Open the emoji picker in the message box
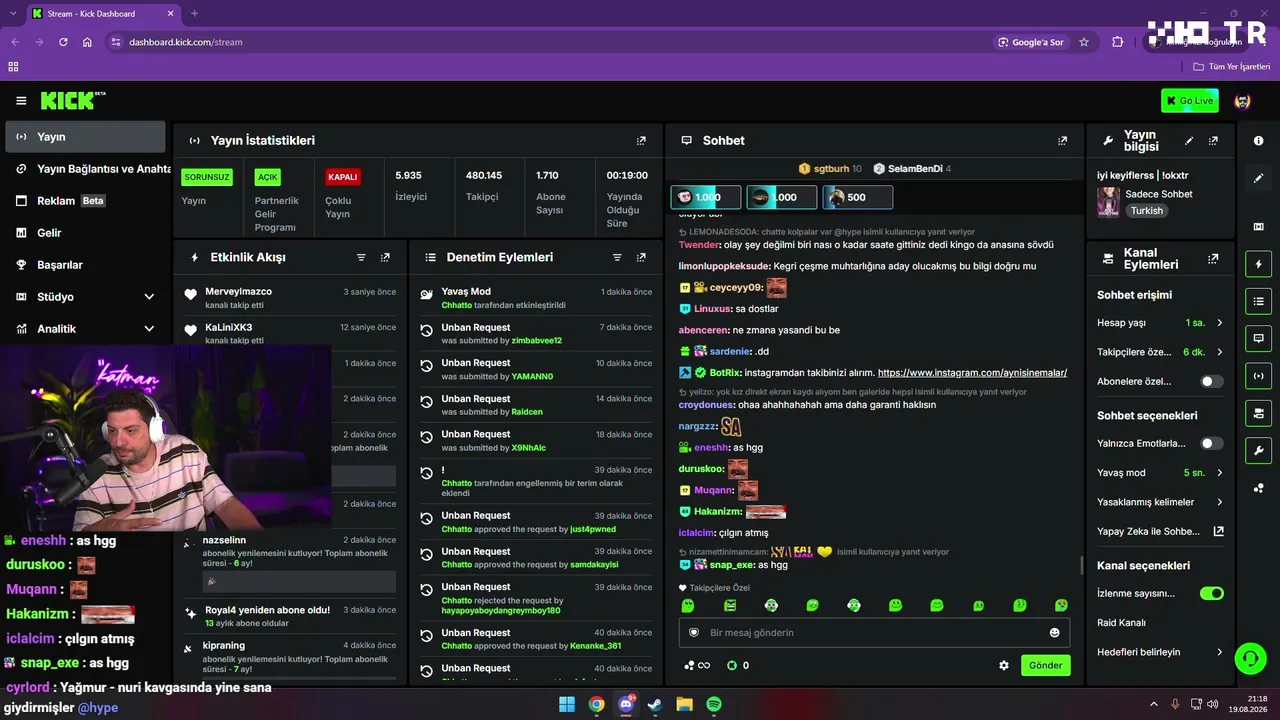The image size is (1280, 720). point(1054,633)
